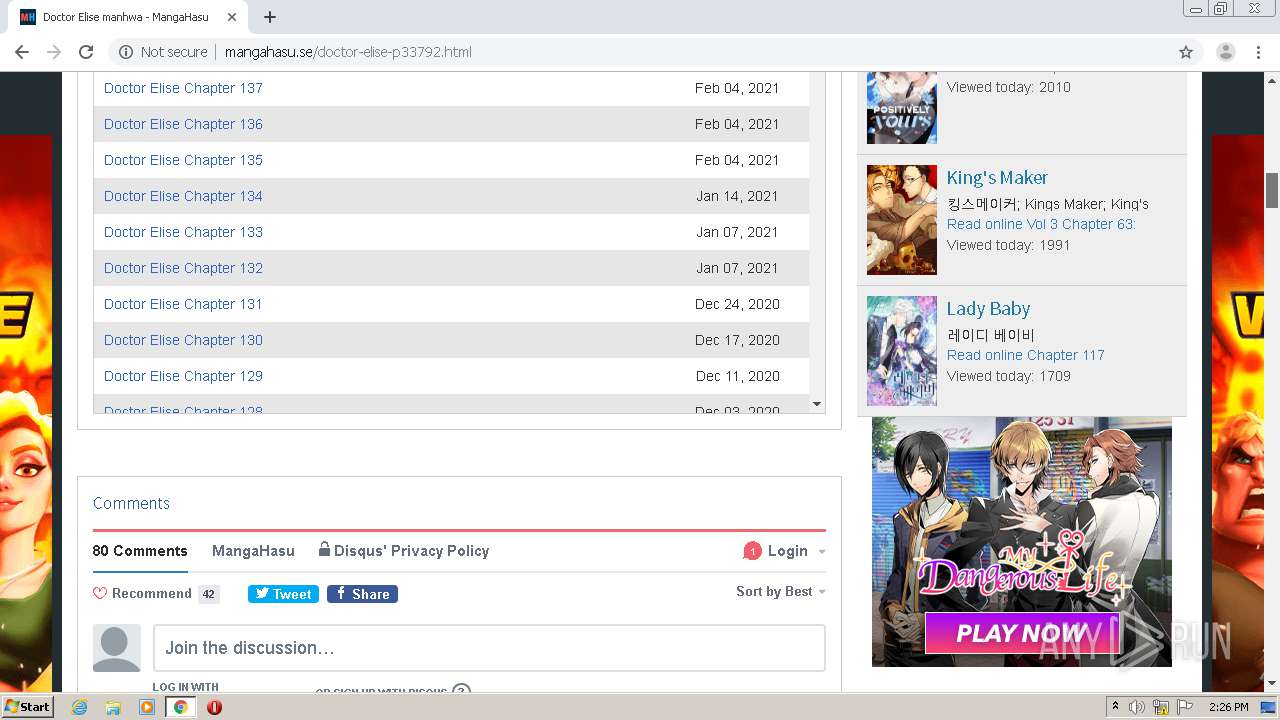Open Doctor Elise Chapter 134

coord(183,196)
